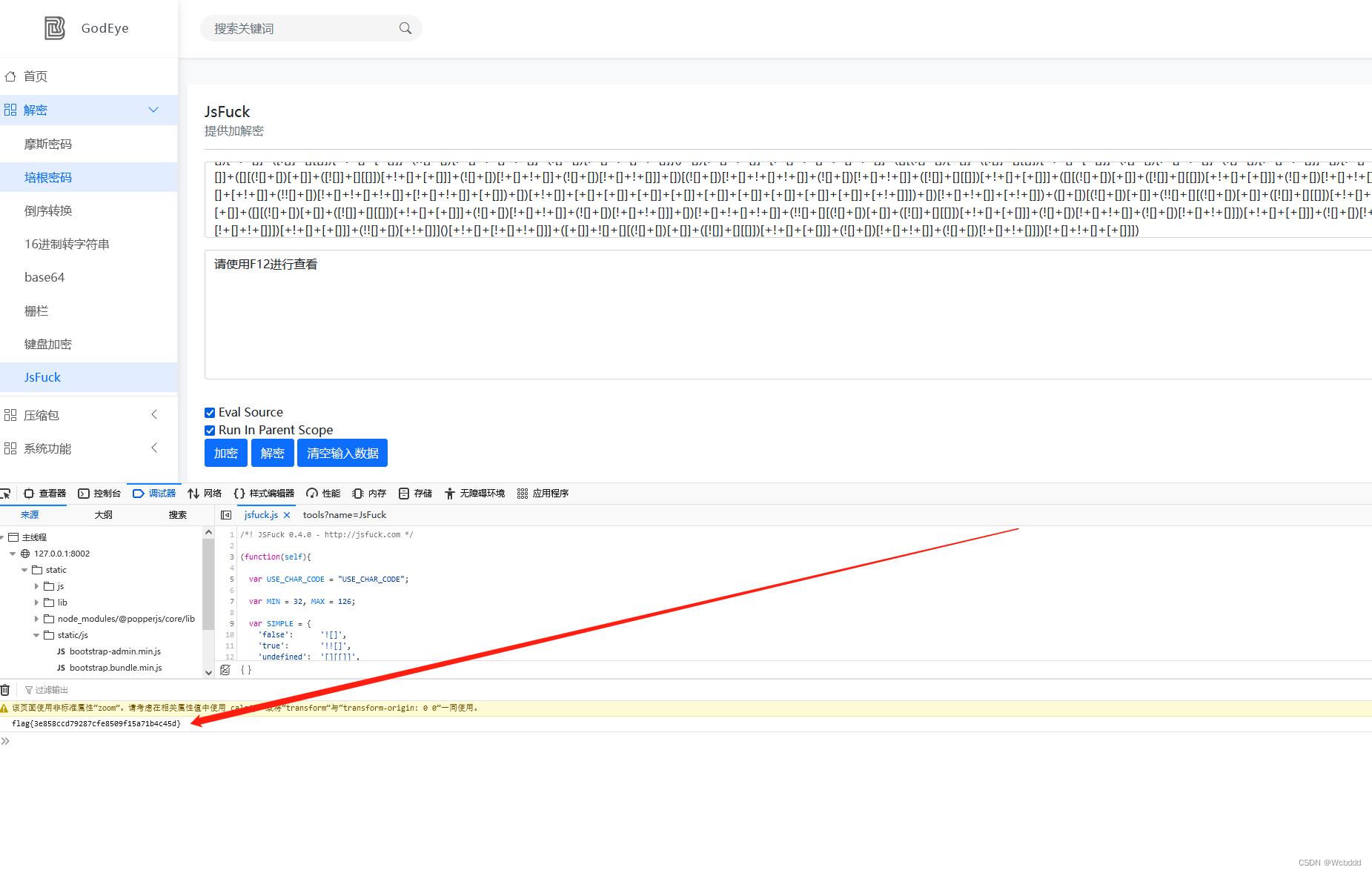Switch to tools?name=JsFuck source tab
1372x873 pixels.
click(x=345, y=515)
